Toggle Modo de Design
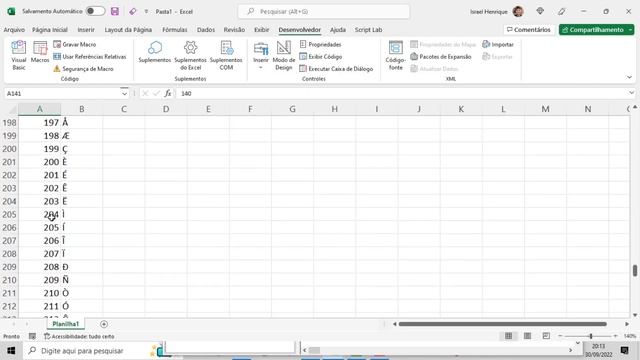The image size is (640, 360). (284, 56)
